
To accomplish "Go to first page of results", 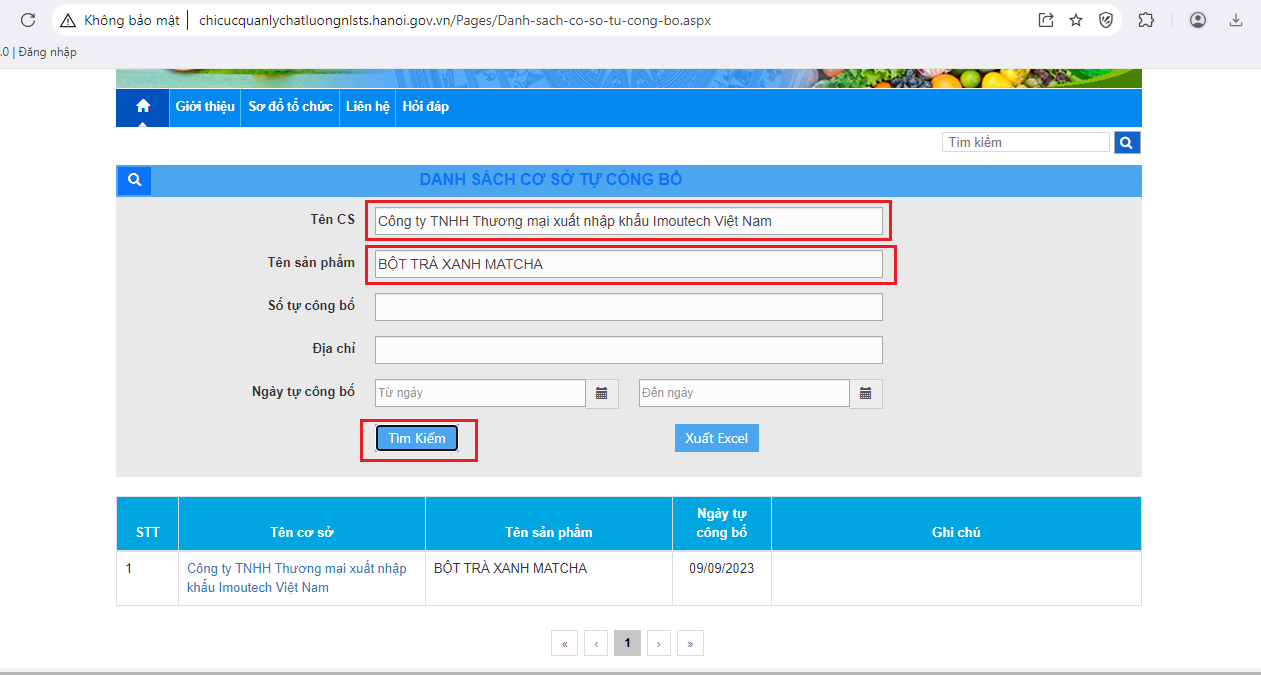I will pyautogui.click(x=564, y=643).
